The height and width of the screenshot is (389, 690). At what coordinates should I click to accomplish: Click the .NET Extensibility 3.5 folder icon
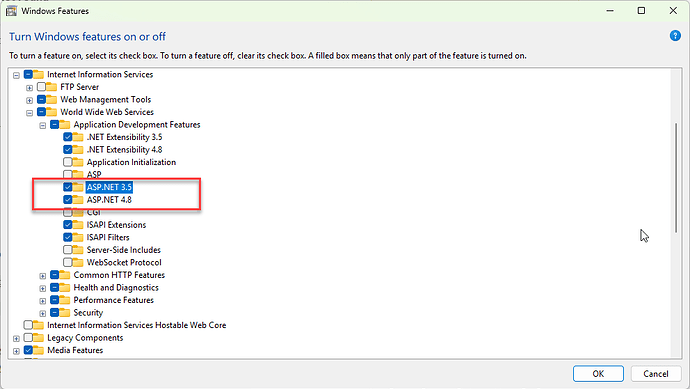[x=78, y=137]
